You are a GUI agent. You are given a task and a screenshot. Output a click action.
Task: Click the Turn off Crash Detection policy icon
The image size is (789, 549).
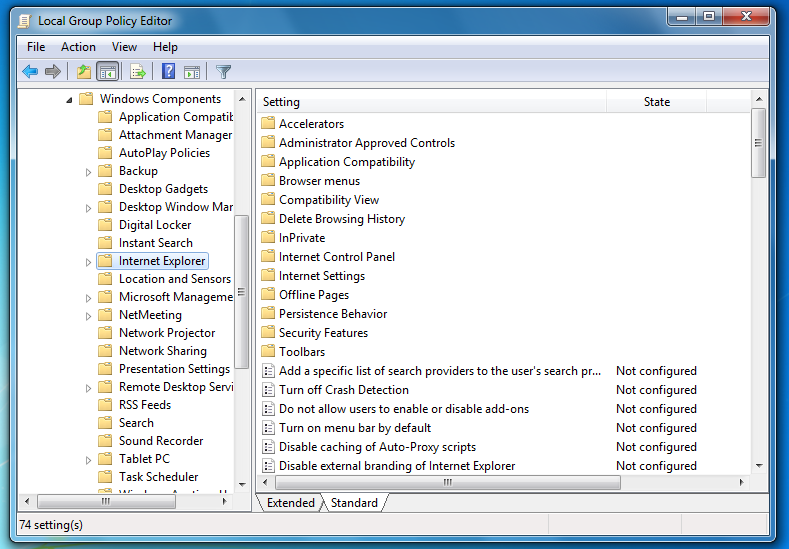(269, 390)
